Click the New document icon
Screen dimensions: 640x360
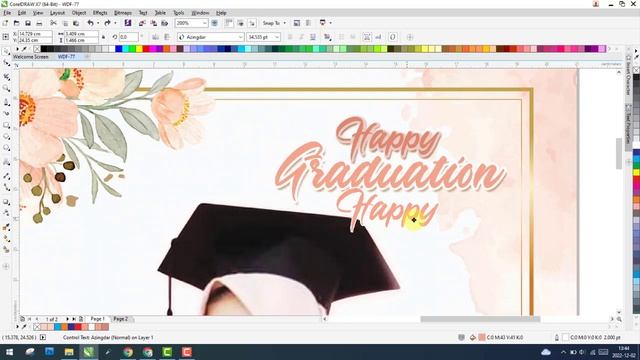pos(5,23)
